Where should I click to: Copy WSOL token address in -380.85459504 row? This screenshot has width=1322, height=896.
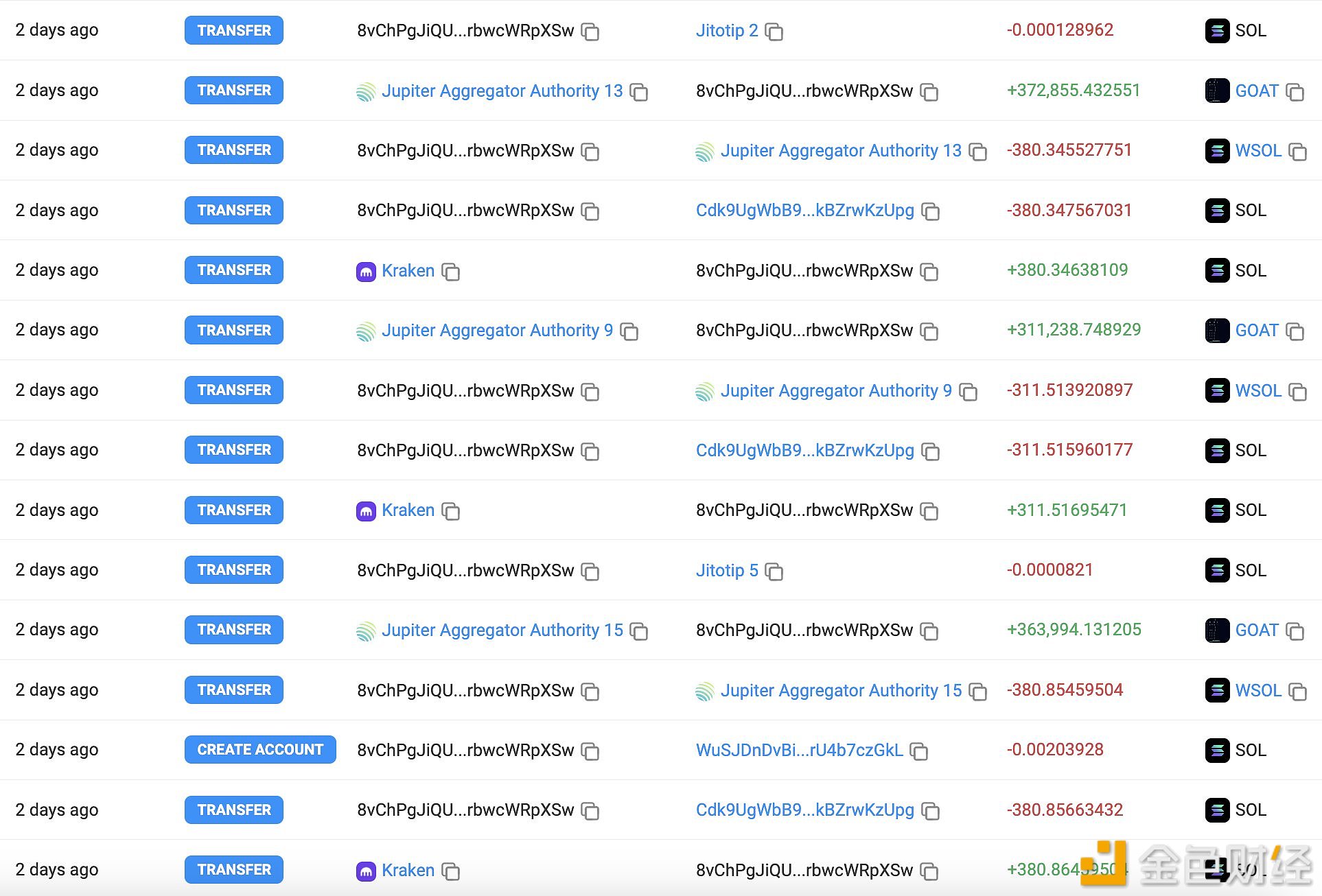tap(1297, 692)
